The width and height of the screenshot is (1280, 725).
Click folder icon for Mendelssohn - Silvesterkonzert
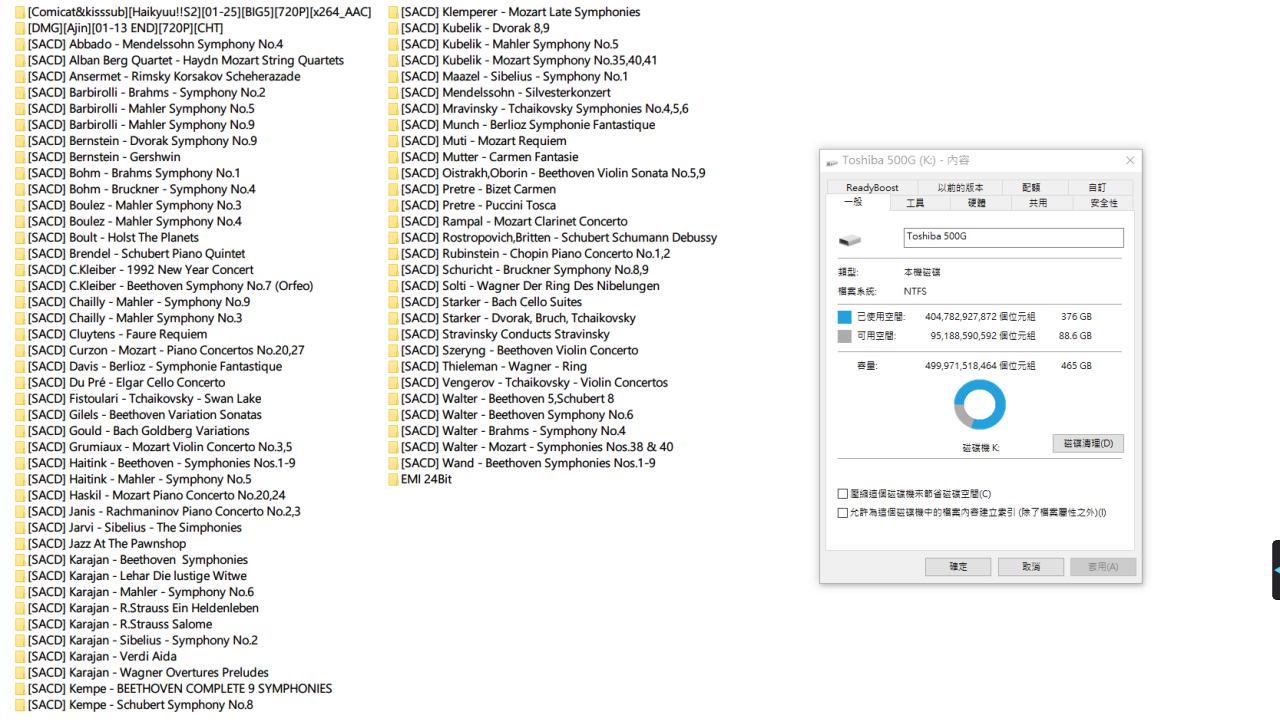click(x=393, y=93)
